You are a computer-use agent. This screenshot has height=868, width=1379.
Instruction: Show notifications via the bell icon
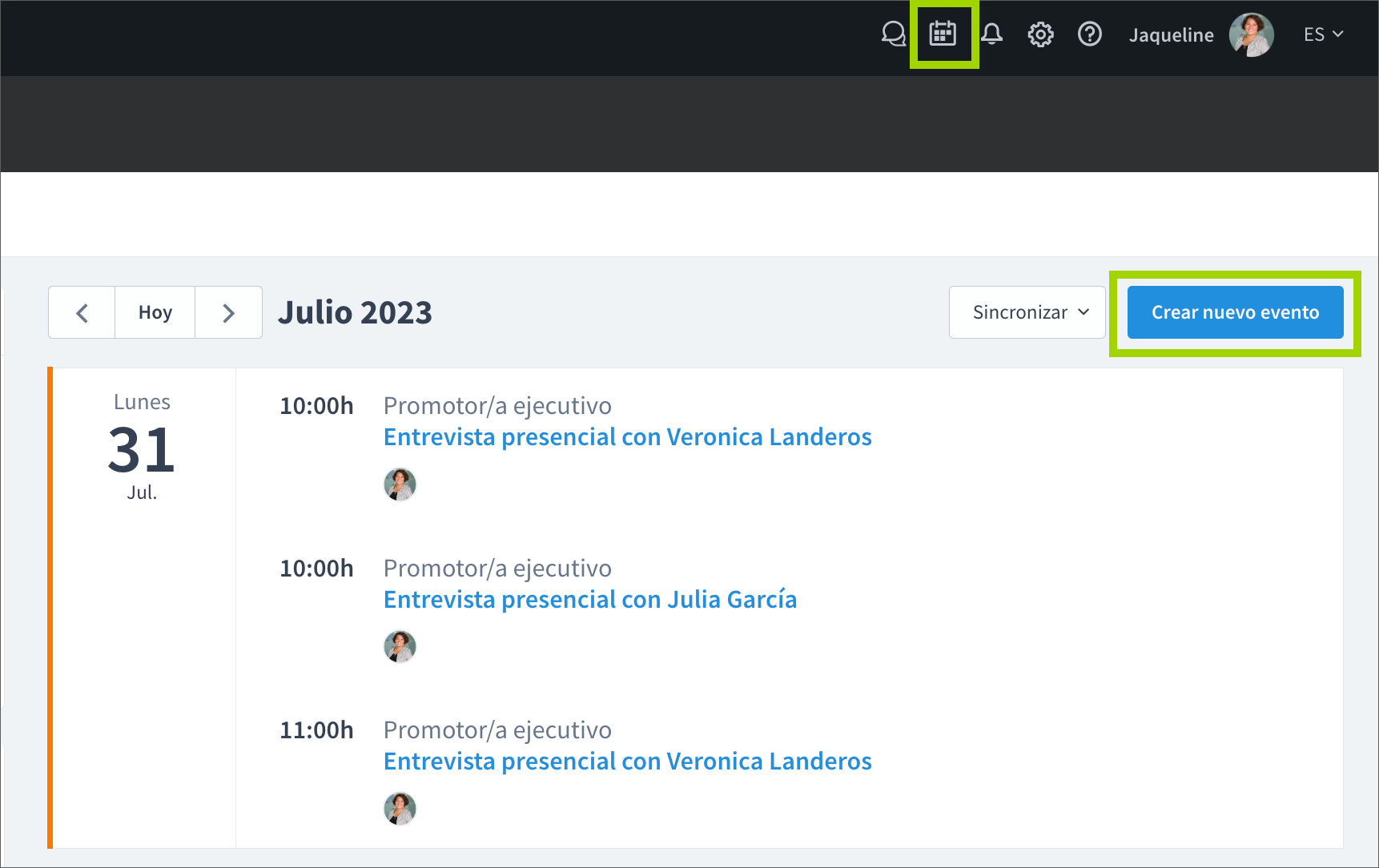click(x=992, y=34)
